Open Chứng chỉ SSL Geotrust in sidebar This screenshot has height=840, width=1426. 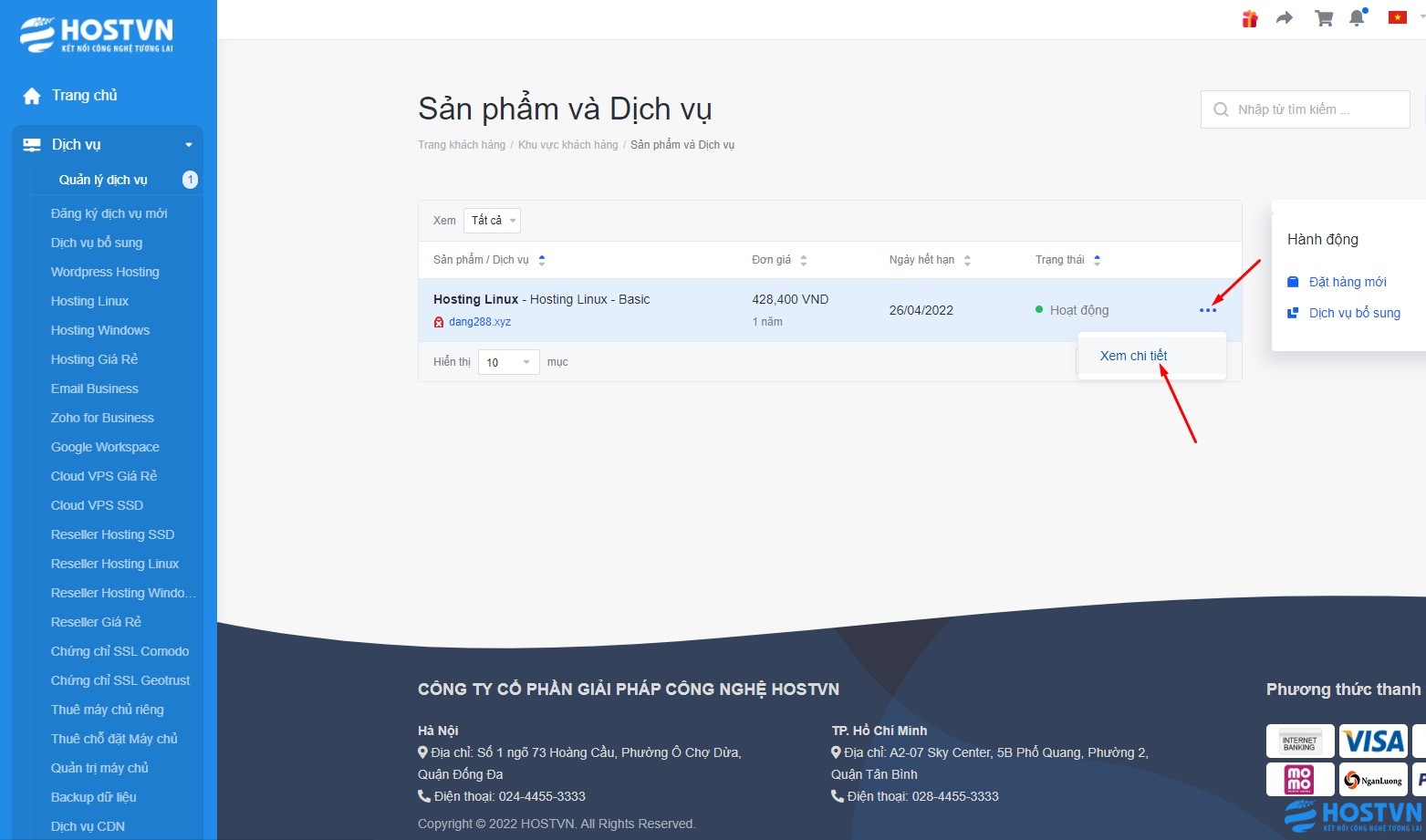pyautogui.click(x=120, y=680)
